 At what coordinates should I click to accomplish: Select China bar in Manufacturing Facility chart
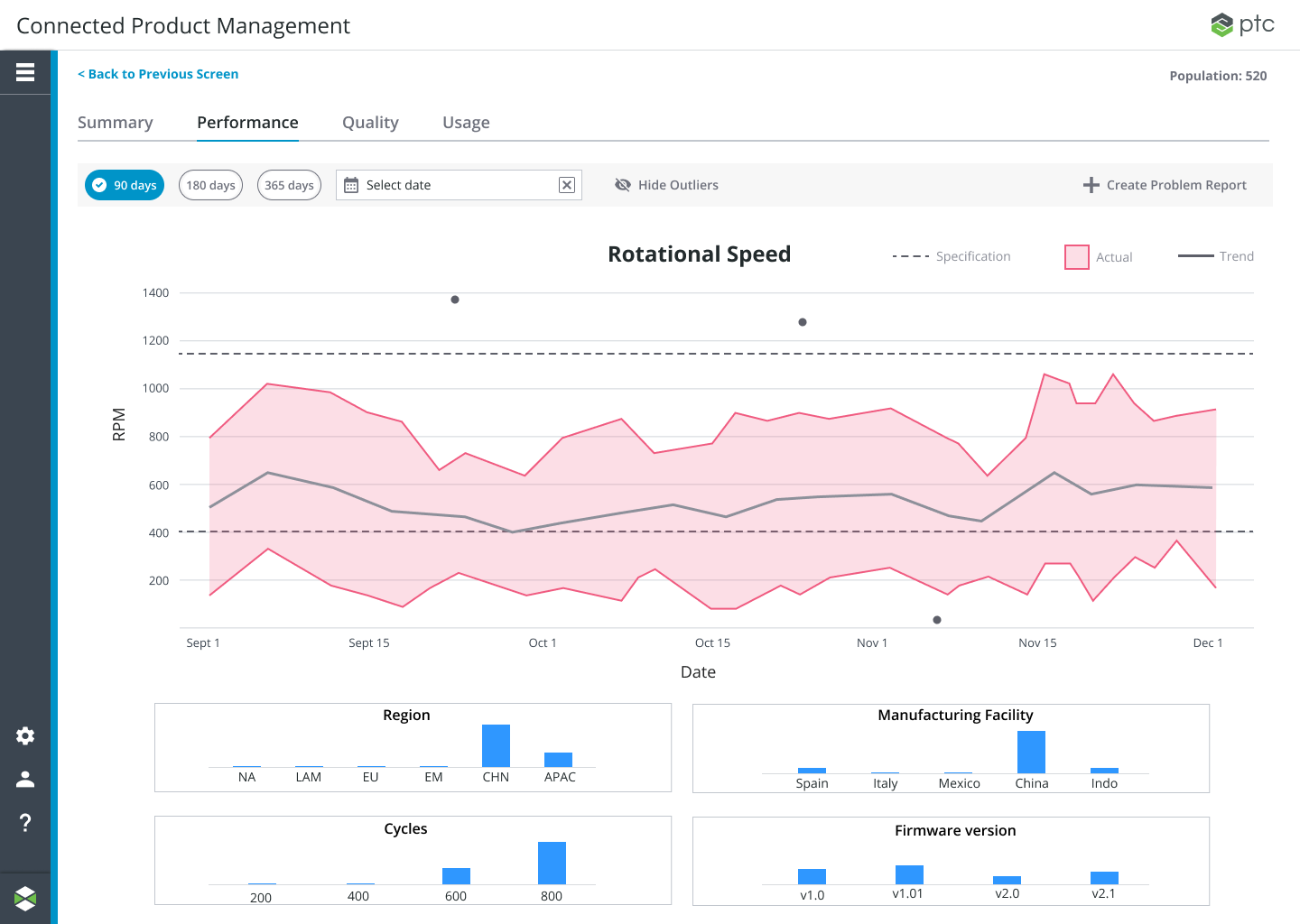click(x=1031, y=752)
